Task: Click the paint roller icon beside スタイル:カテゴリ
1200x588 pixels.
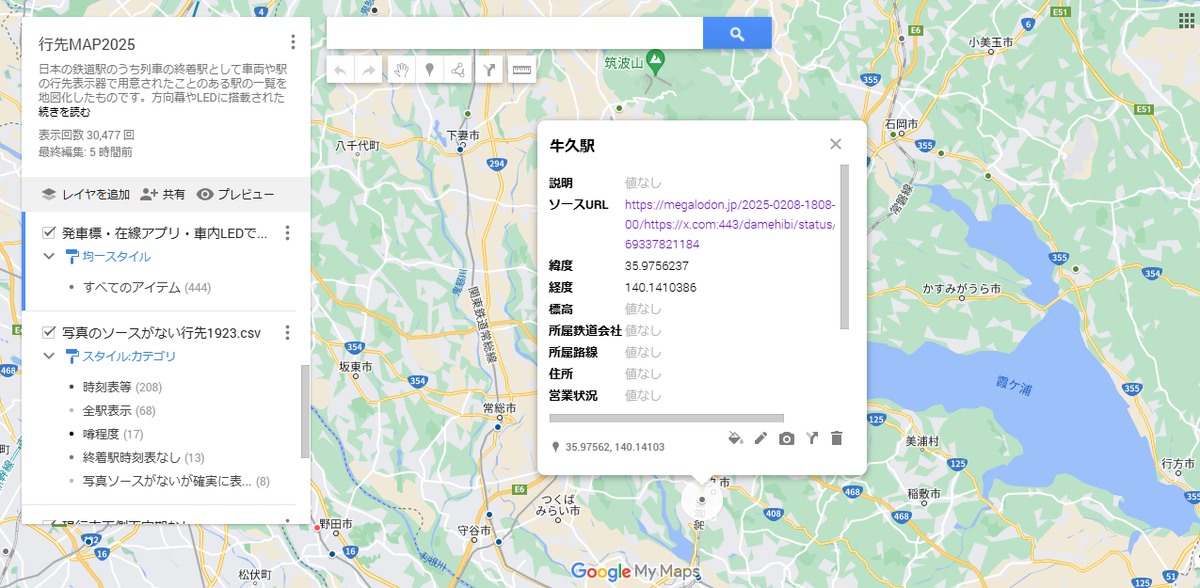Action: click(72, 357)
